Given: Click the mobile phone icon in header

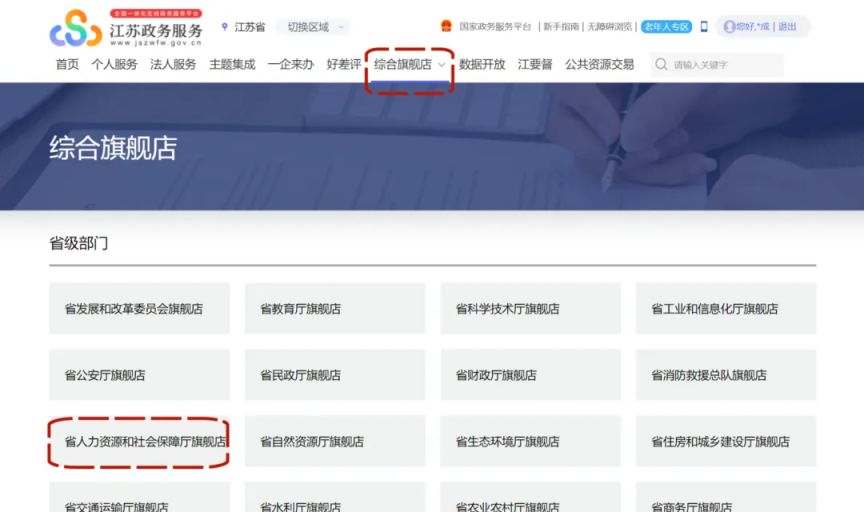Looking at the screenshot, I should tap(704, 27).
